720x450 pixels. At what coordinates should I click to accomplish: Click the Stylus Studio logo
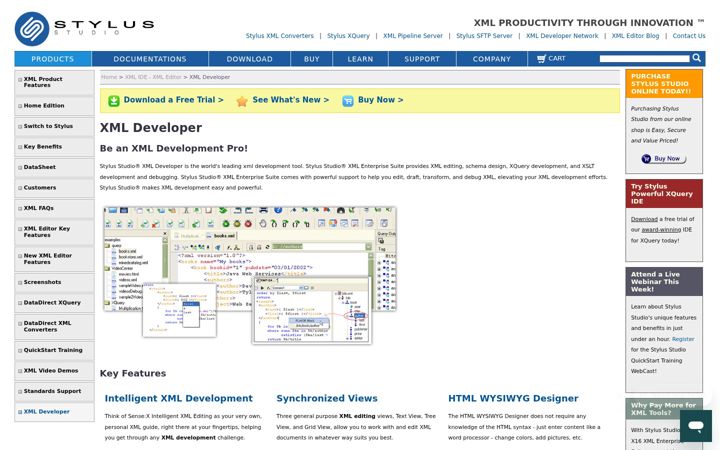84,29
